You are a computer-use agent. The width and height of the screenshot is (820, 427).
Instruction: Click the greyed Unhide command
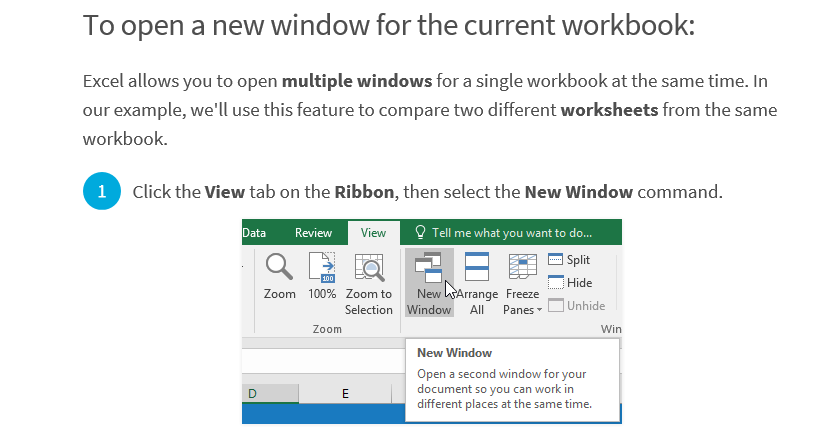[576, 306]
